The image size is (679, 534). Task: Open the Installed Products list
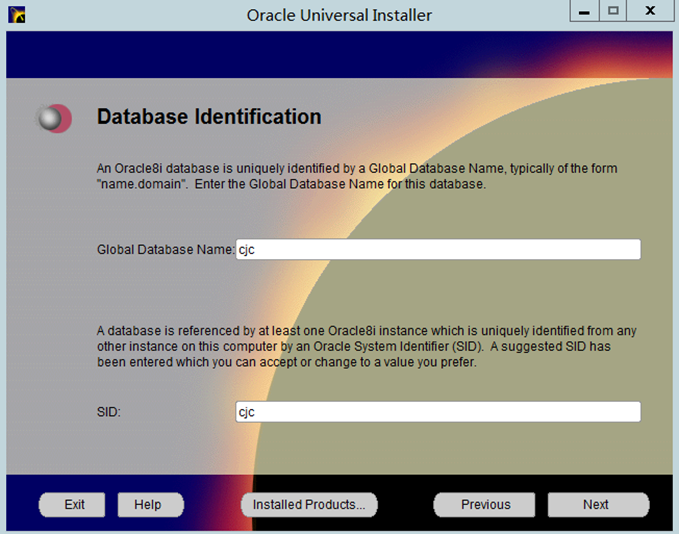click(308, 505)
